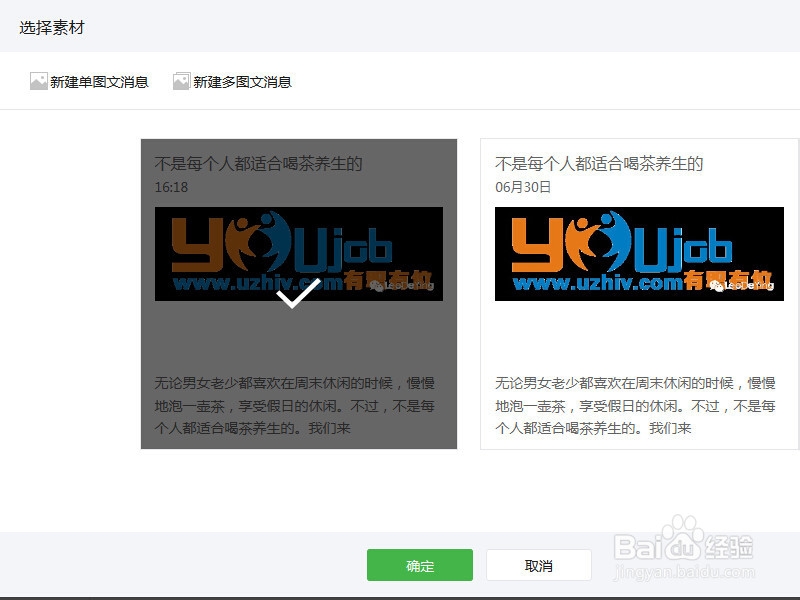Open the multi image-text message creator
This screenshot has height=600, width=800.
(240, 82)
